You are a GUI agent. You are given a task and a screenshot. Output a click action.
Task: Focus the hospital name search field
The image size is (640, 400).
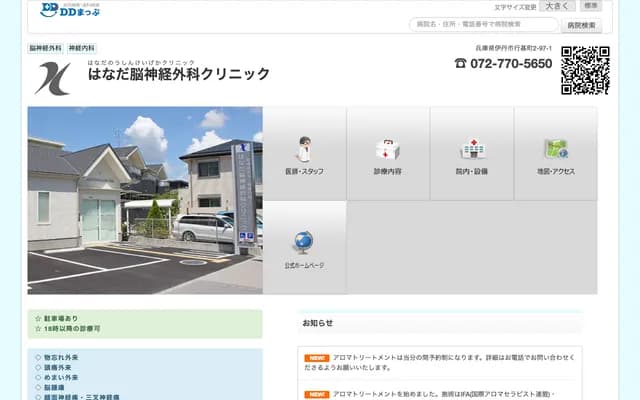click(484, 24)
